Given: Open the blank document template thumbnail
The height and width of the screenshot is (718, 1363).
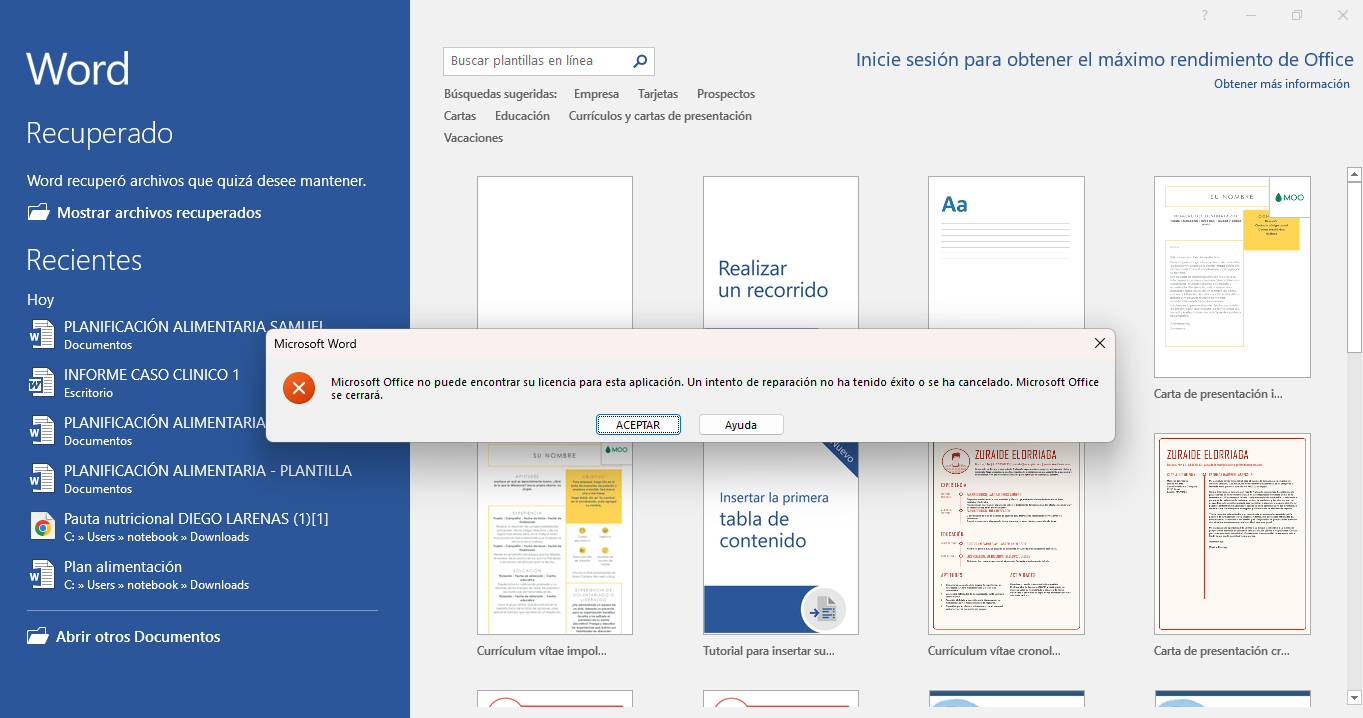Looking at the screenshot, I should (555, 254).
